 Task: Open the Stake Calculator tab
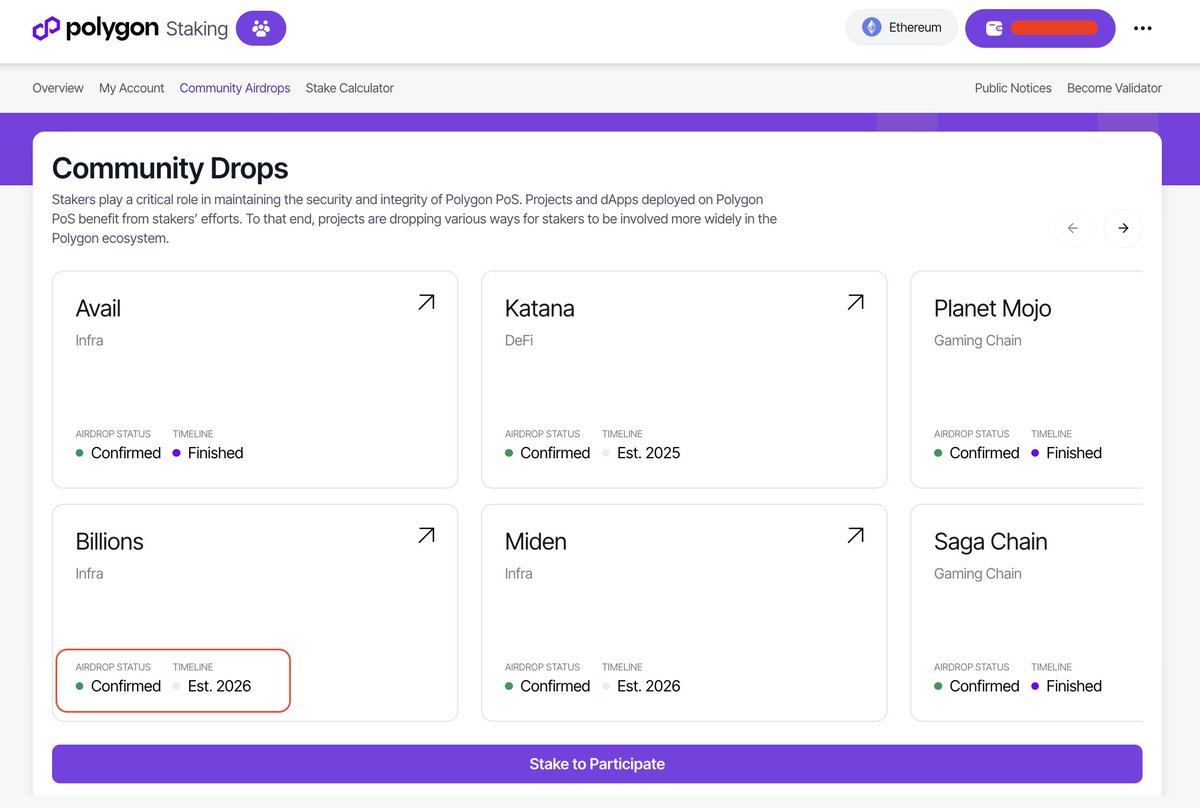350,88
